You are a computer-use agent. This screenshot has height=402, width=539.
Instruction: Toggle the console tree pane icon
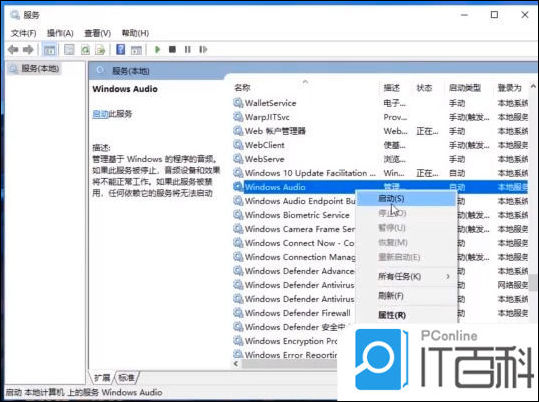click(x=50, y=50)
